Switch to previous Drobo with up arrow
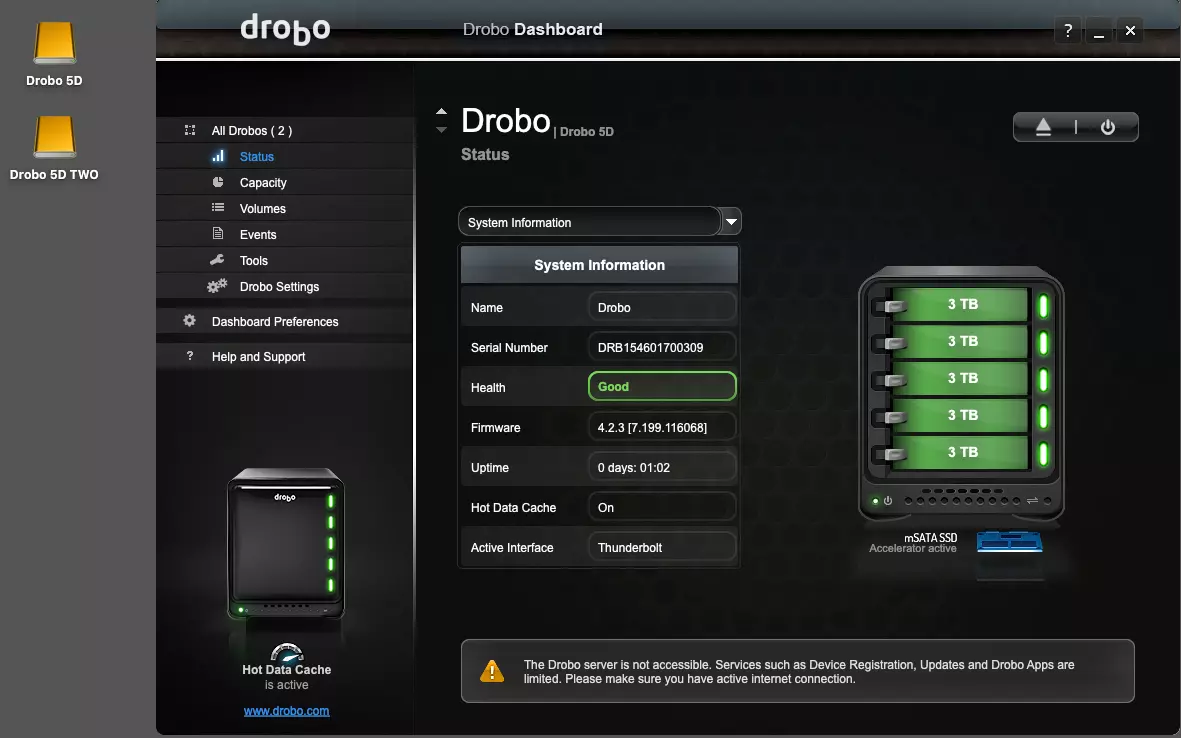 (441, 112)
